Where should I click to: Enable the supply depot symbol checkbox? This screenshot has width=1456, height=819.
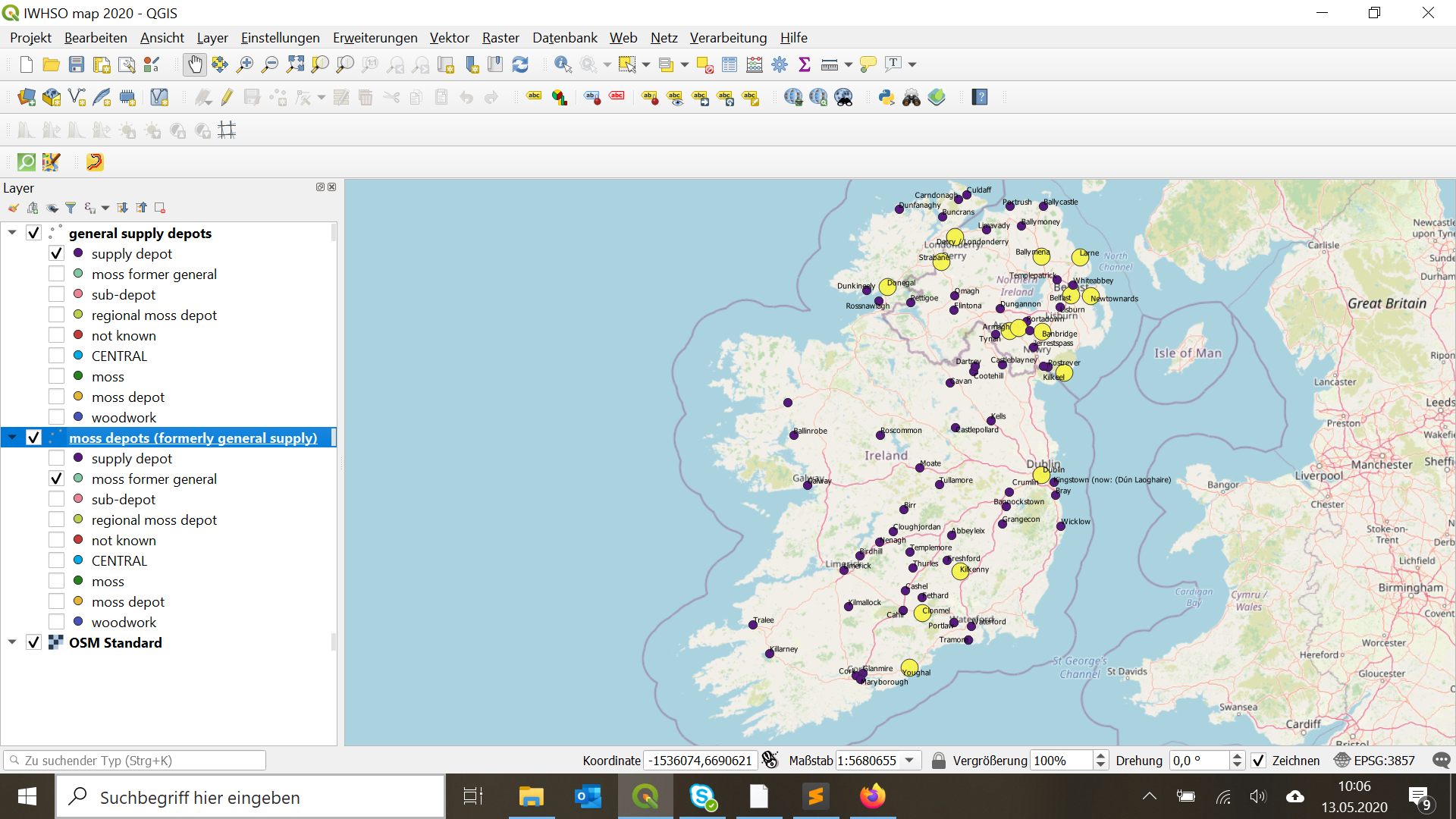(56, 253)
